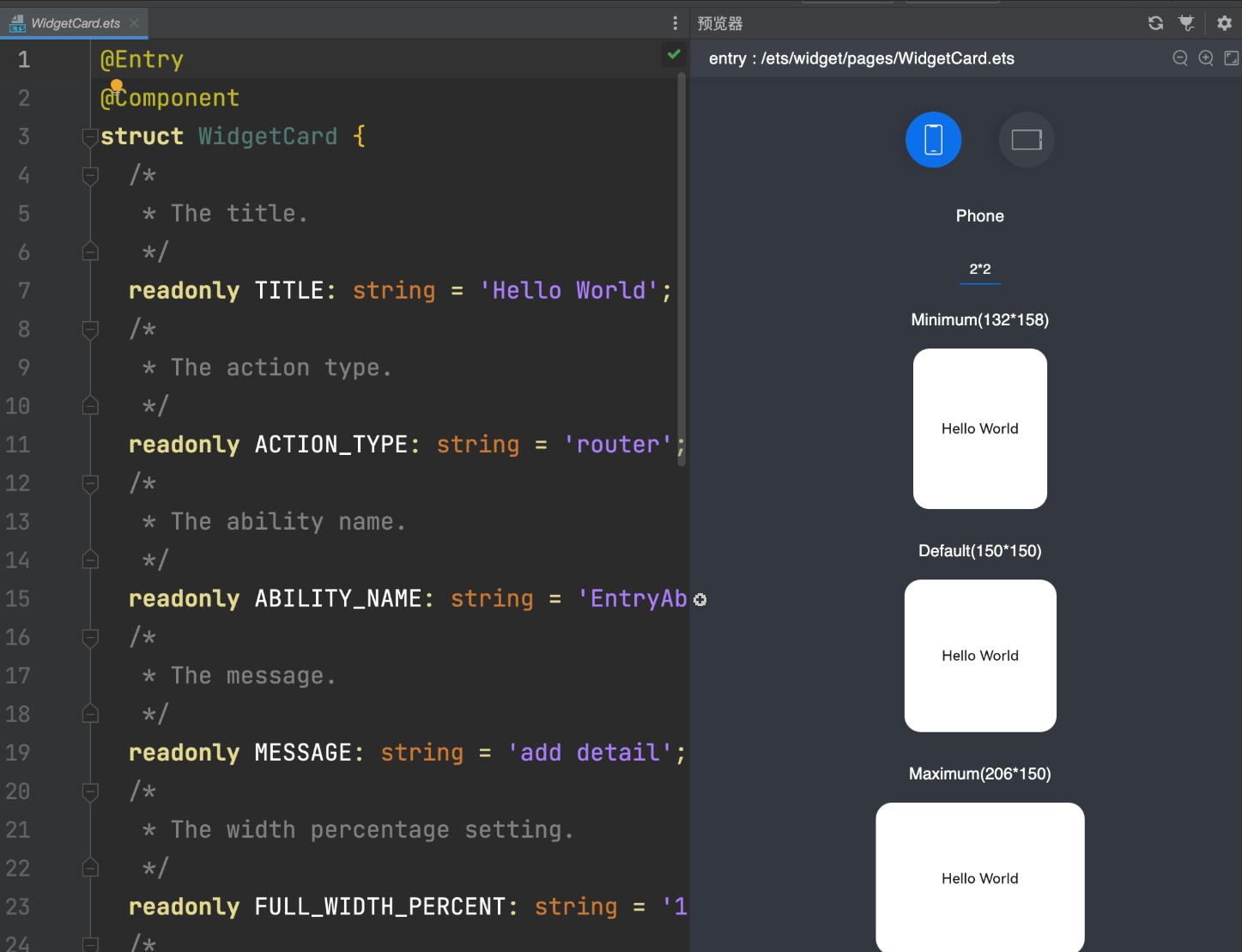Collapse the comment starting at line 16
This screenshot has height=952, width=1242.
[90, 637]
